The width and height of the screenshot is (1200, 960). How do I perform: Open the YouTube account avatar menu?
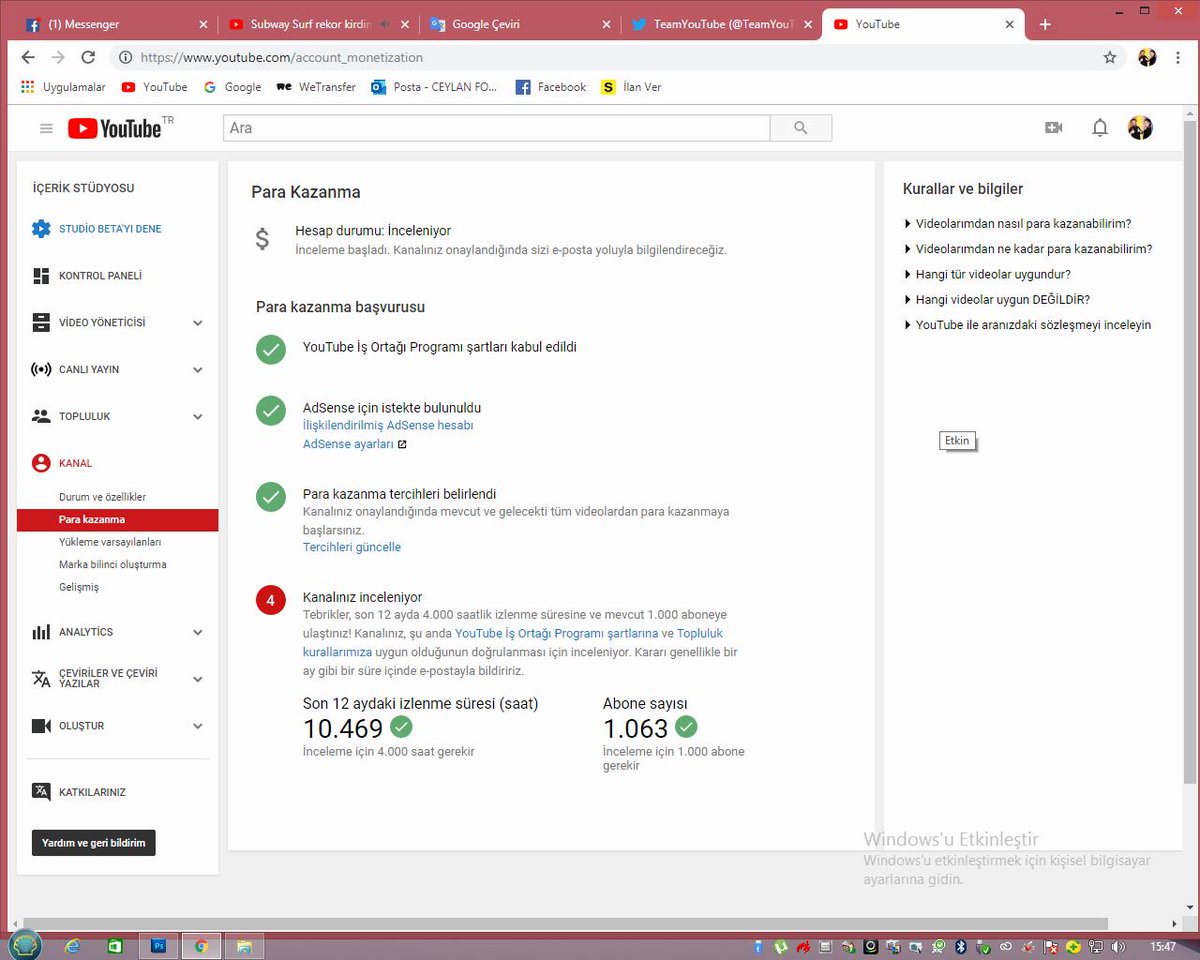1140,128
